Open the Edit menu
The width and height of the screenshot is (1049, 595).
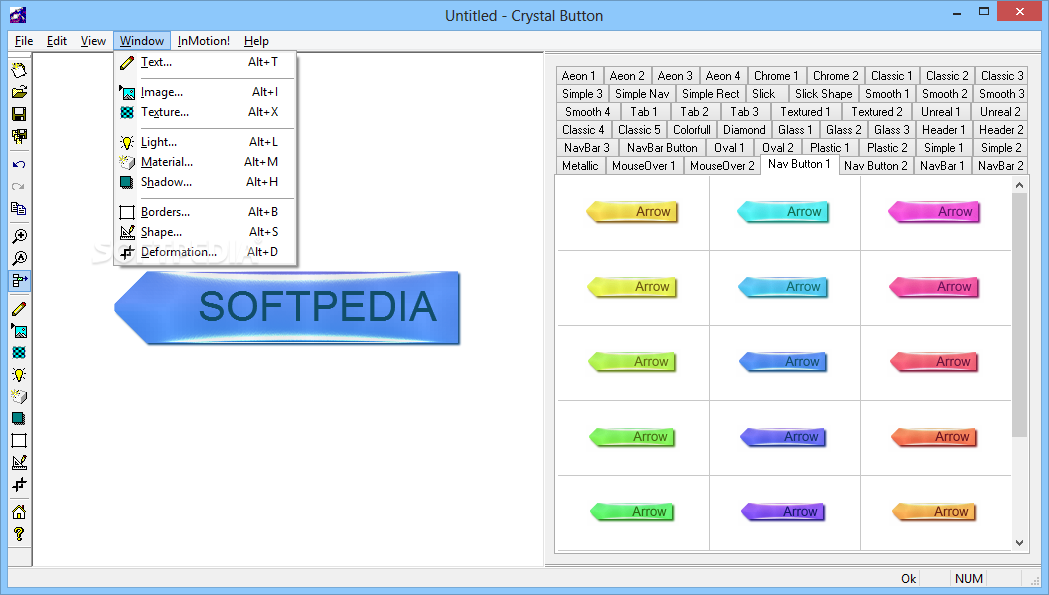[57, 41]
